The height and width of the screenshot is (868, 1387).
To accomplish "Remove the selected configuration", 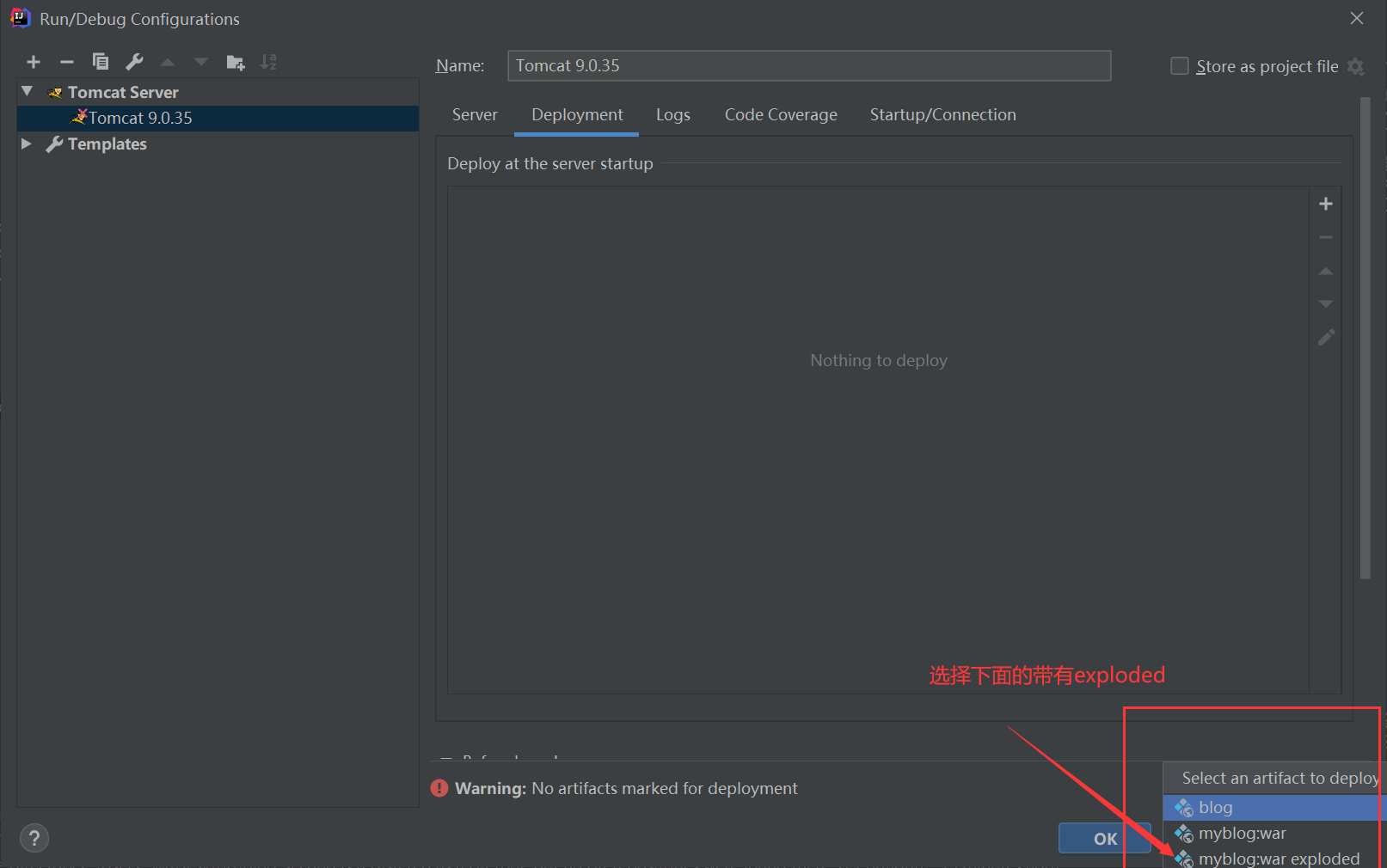I will coord(67,62).
